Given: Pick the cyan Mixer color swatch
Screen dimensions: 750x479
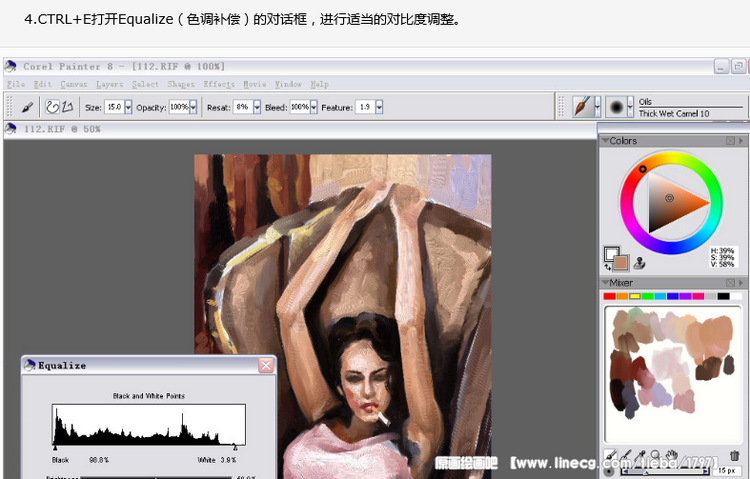Looking at the screenshot, I should tap(660, 297).
